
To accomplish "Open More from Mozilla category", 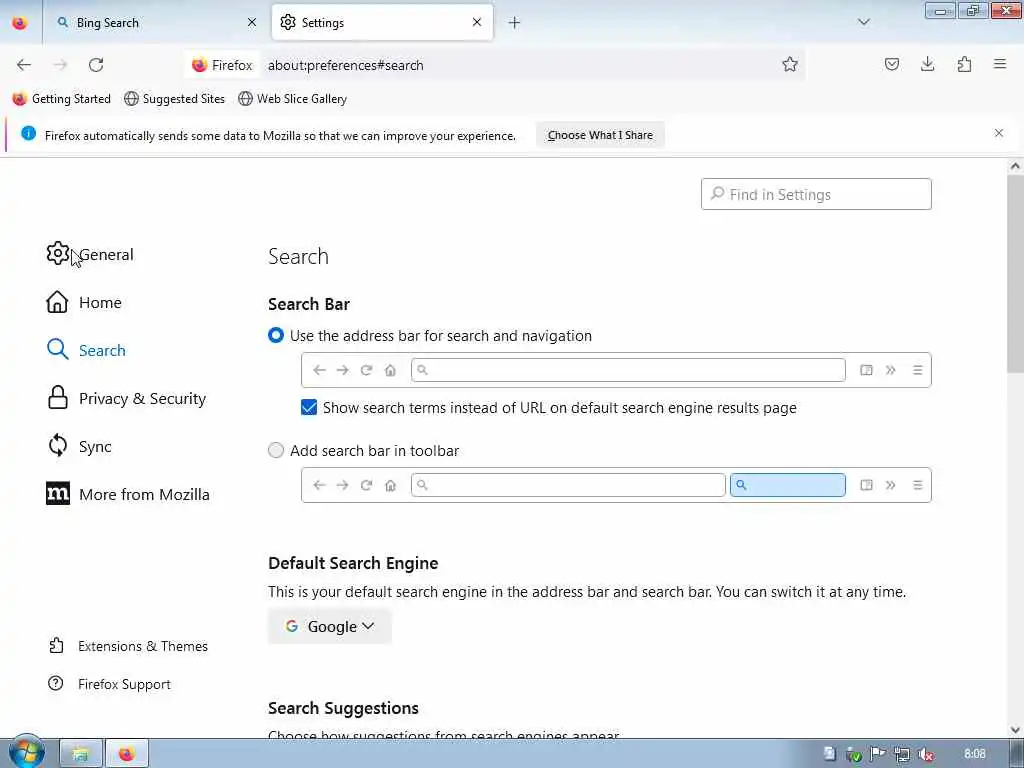I will click(x=128, y=494).
